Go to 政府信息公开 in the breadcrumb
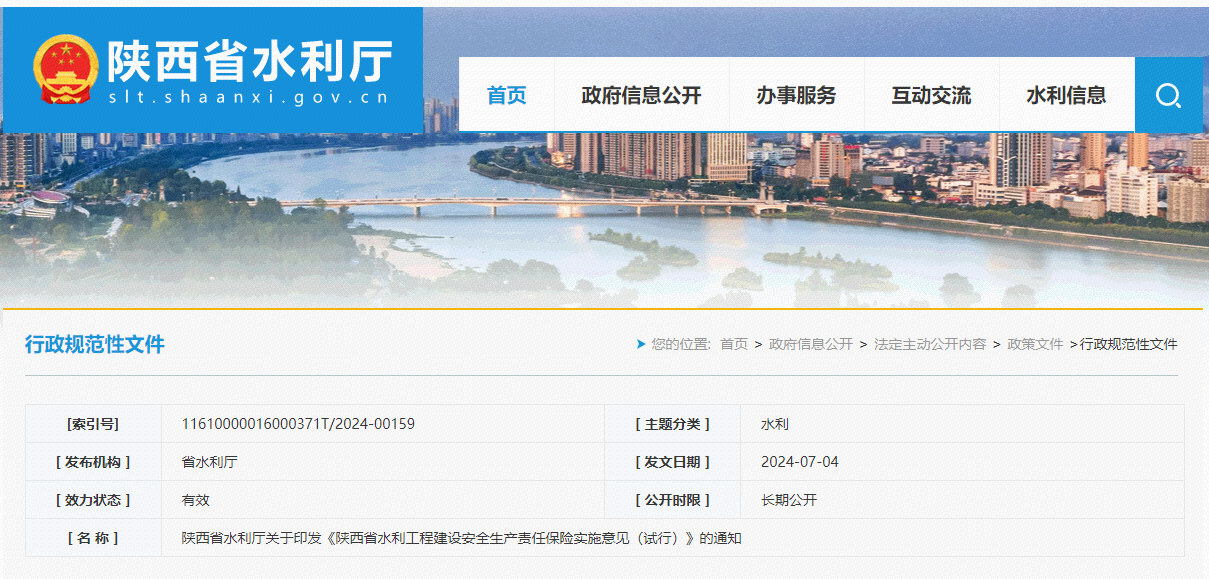 click(x=811, y=344)
